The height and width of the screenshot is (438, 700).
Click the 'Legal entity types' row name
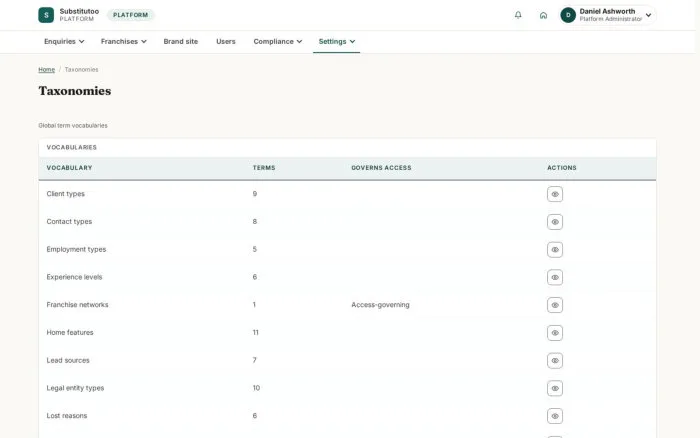pos(75,388)
